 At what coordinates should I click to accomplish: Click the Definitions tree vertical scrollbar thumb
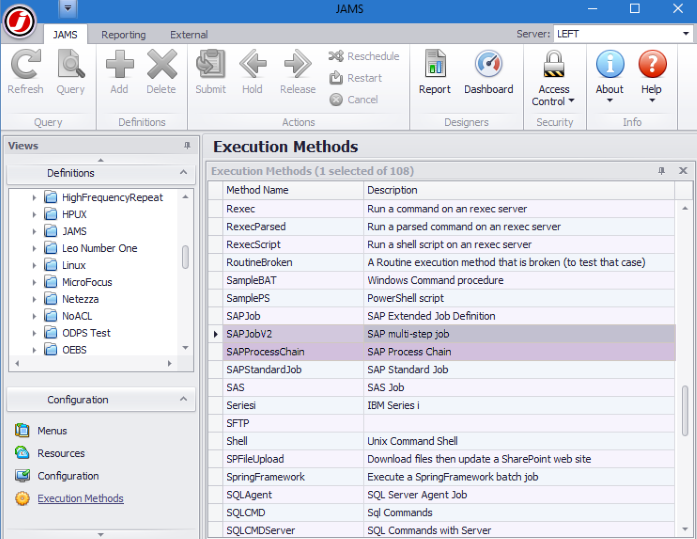(x=185, y=257)
